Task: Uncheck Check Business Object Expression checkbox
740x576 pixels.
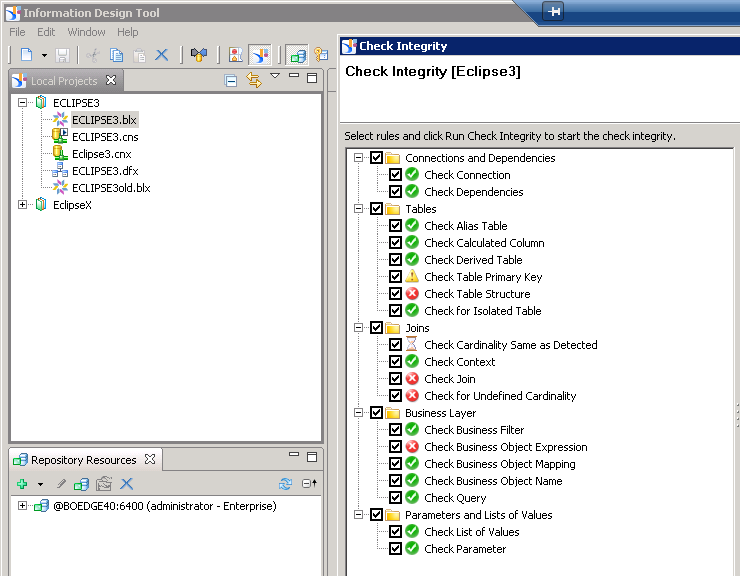Action: click(395, 447)
